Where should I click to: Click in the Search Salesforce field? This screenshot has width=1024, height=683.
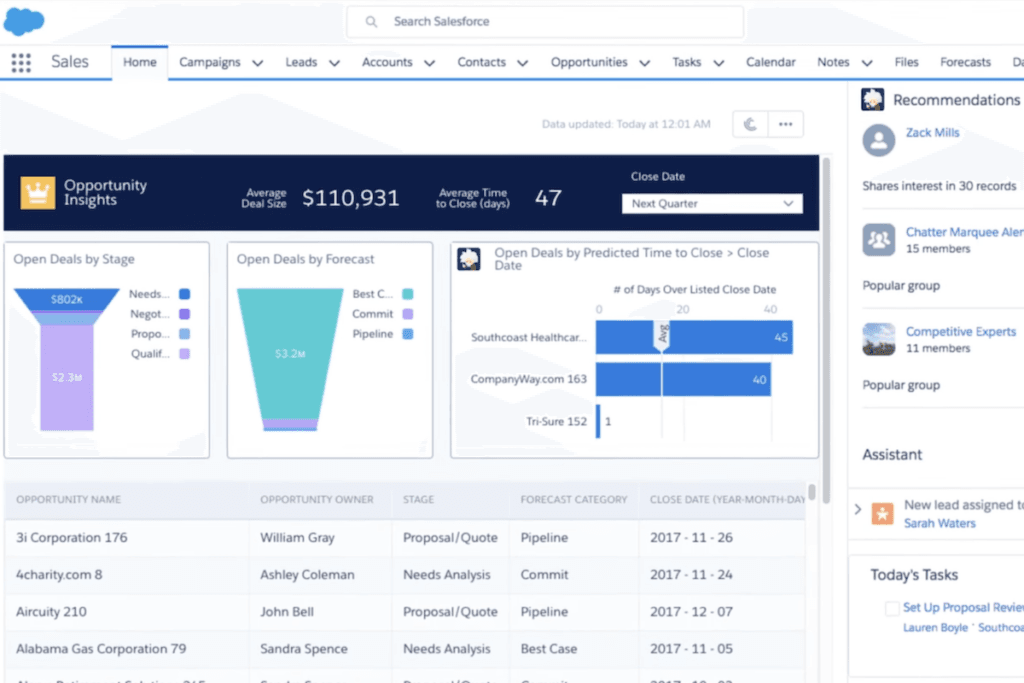pos(545,22)
